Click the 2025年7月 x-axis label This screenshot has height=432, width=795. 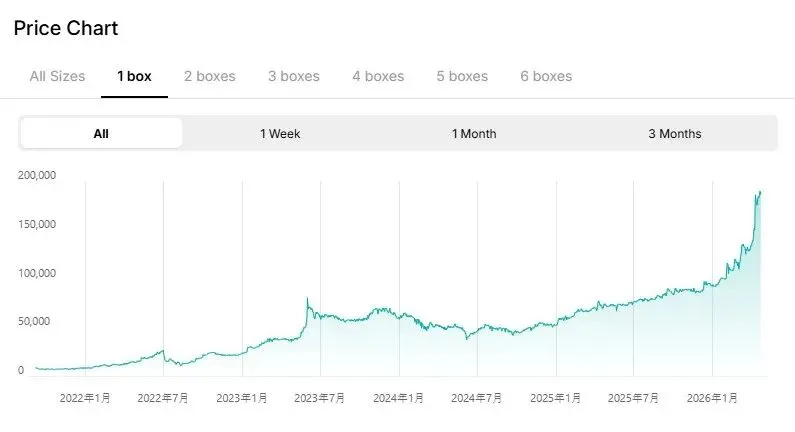point(634,398)
